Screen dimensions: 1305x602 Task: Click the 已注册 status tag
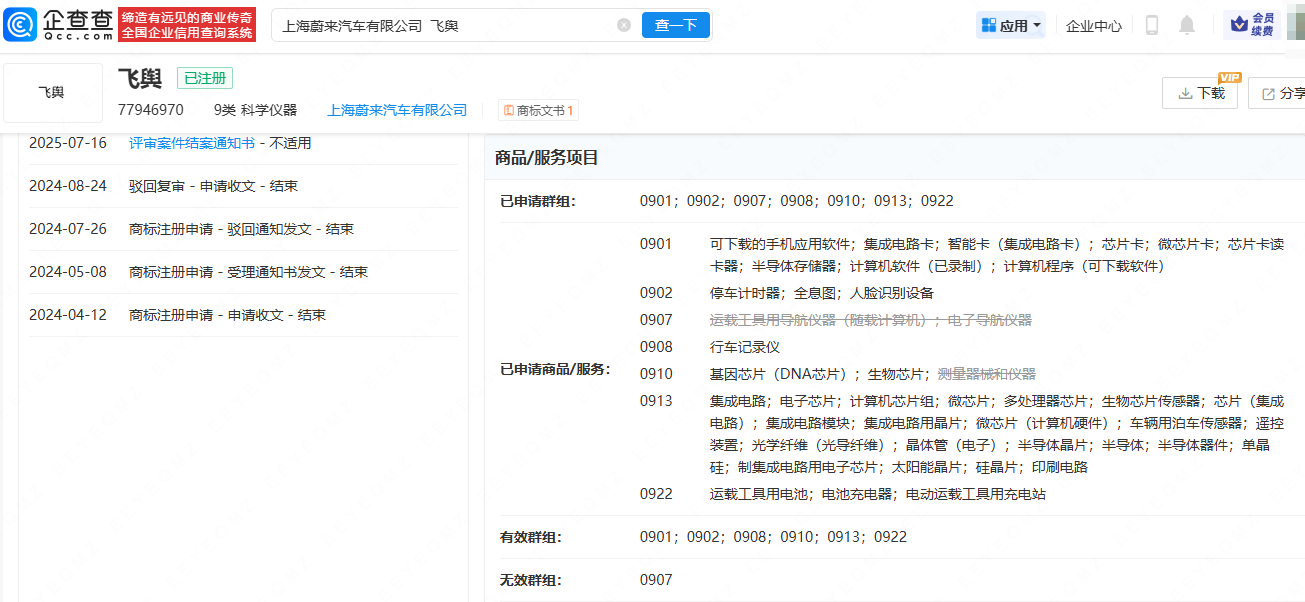click(204, 78)
